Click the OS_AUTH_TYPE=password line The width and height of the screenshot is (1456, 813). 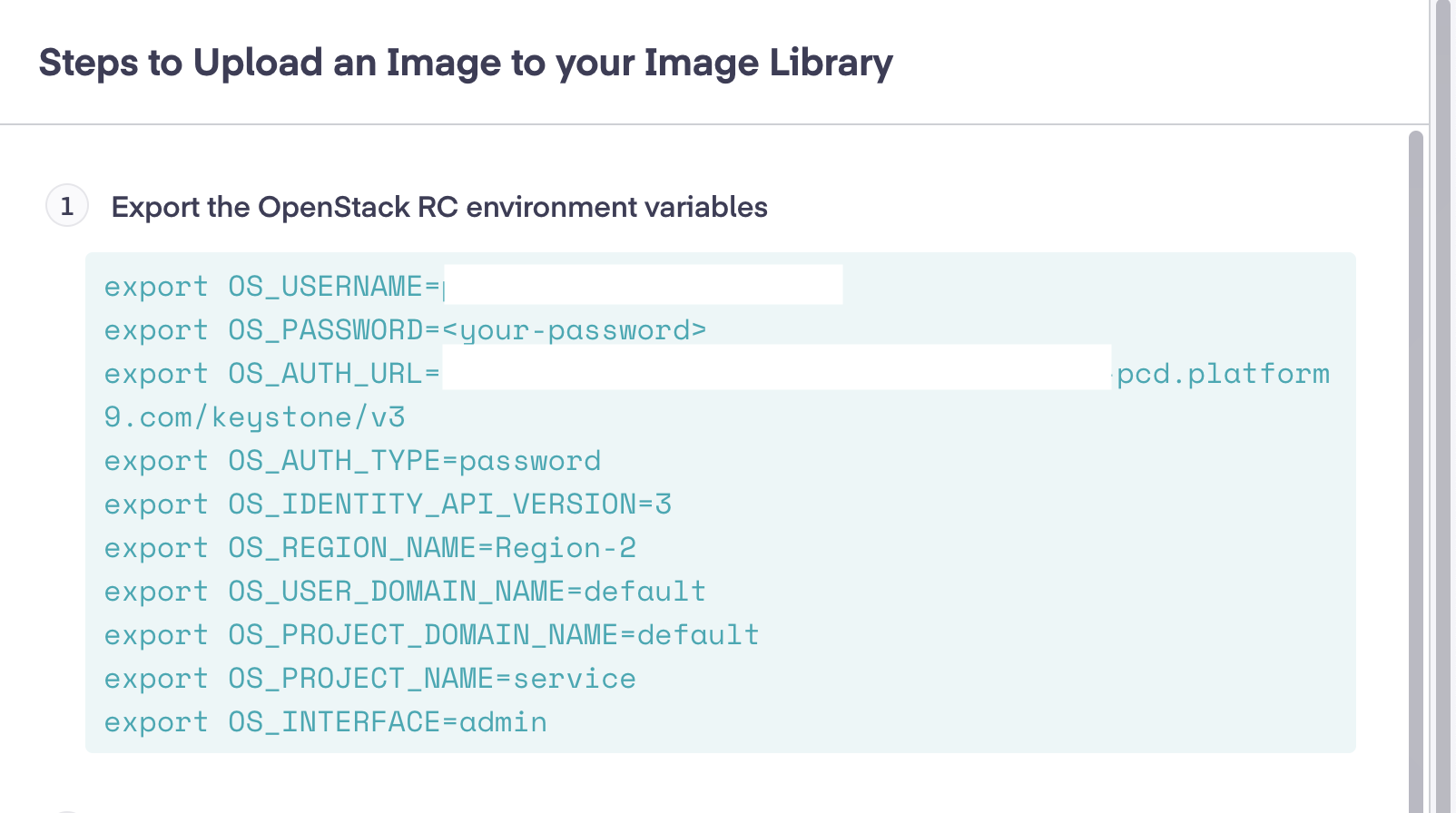pyautogui.click(x=352, y=461)
